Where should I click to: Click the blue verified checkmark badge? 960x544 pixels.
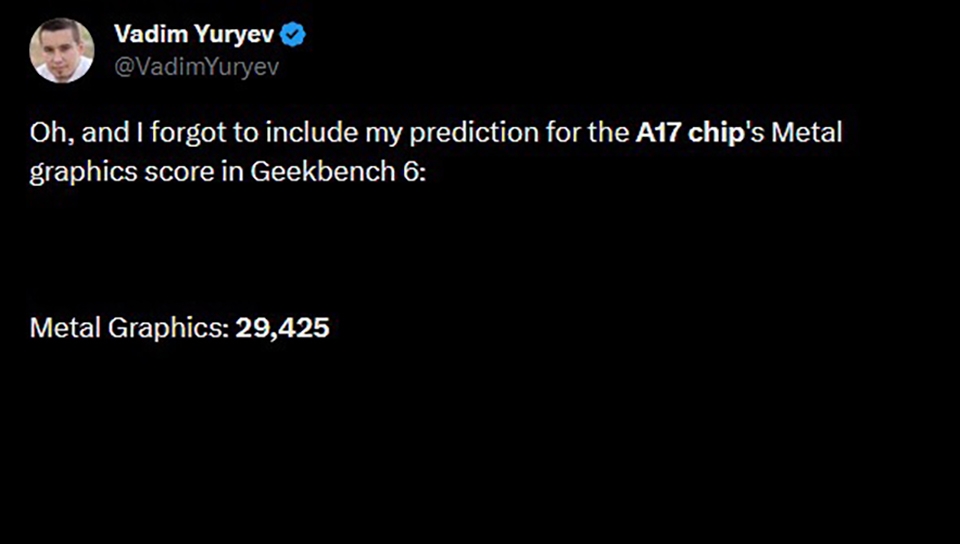[x=293, y=35]
